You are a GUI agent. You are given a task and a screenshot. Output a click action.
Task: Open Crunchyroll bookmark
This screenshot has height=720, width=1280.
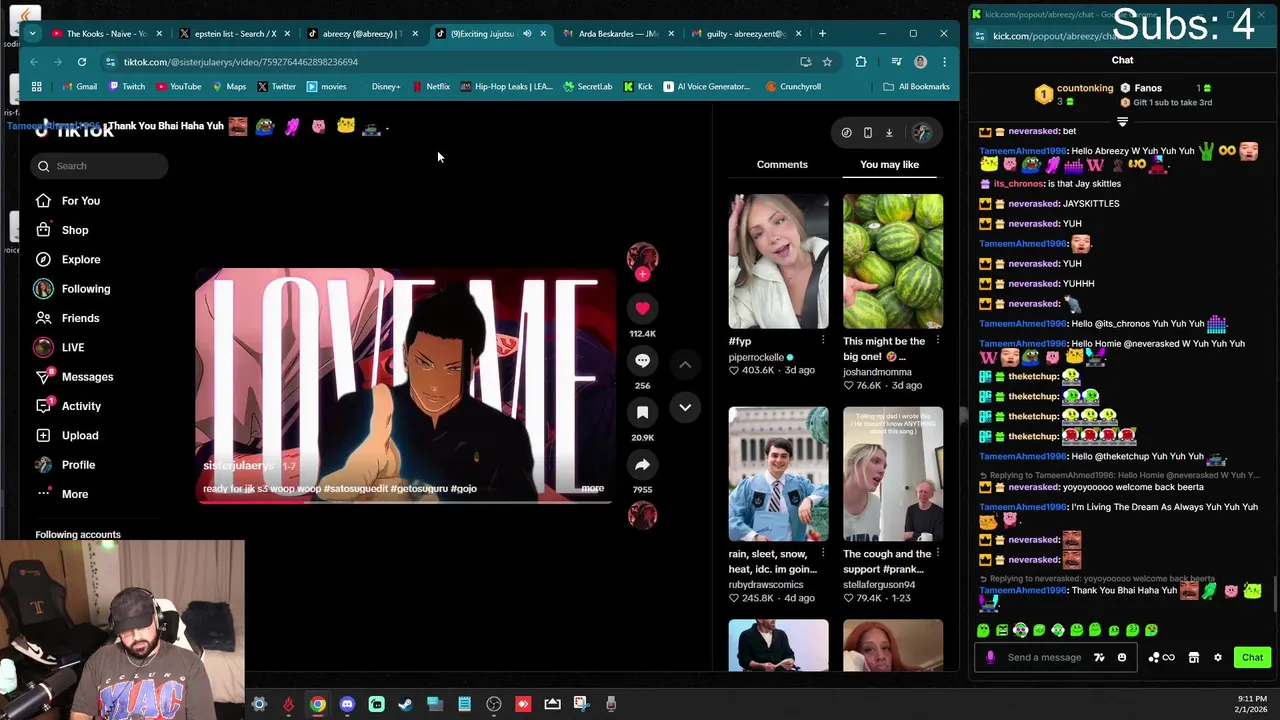coord(793,87)
